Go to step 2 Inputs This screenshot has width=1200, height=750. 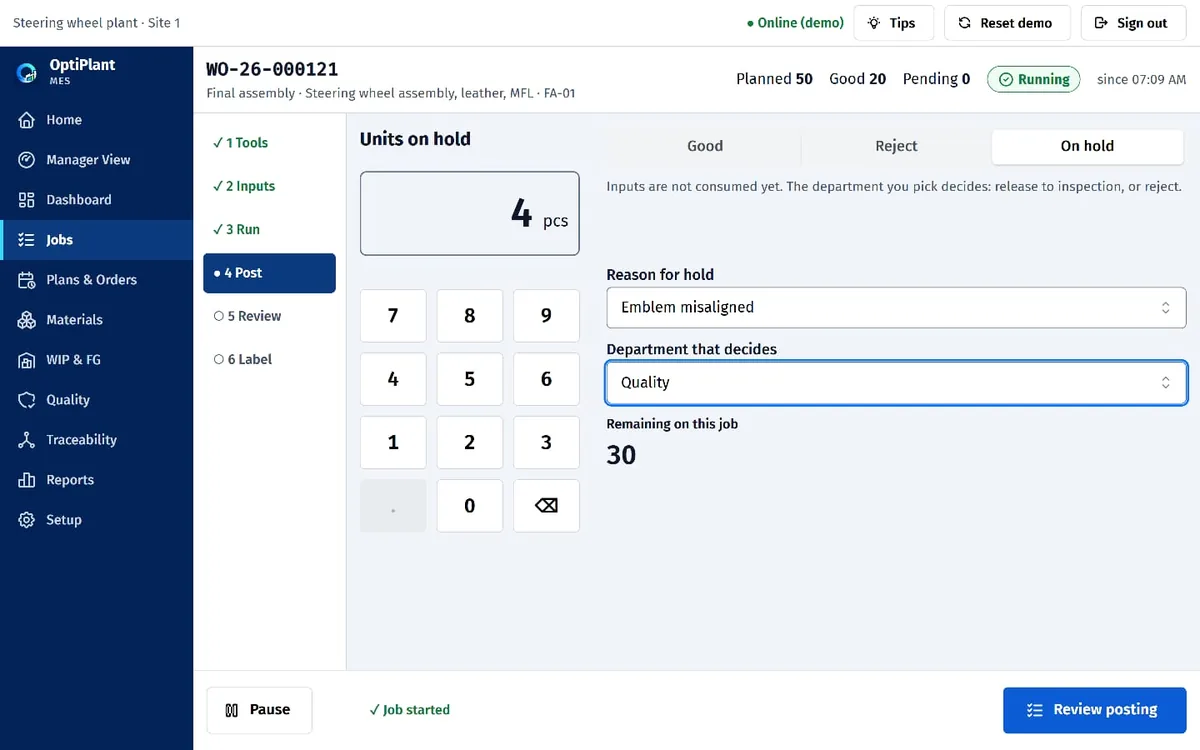269,186
